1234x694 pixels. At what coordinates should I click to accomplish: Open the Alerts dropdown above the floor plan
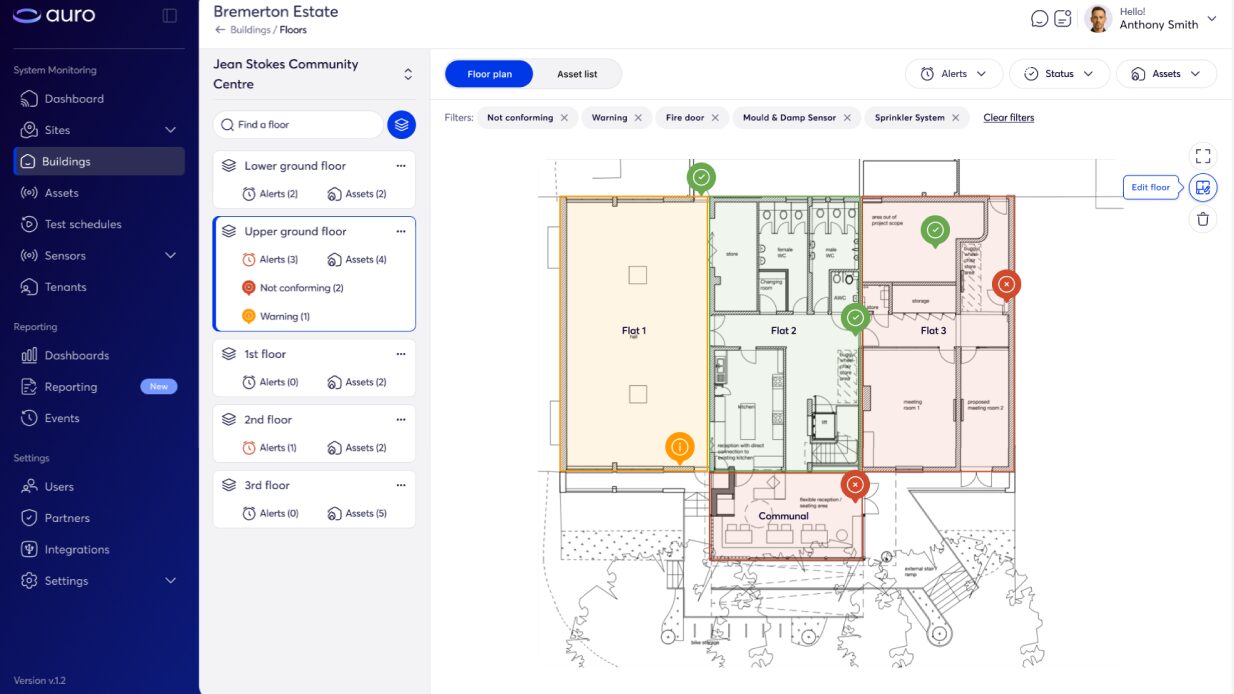click(x=953, y=73)
